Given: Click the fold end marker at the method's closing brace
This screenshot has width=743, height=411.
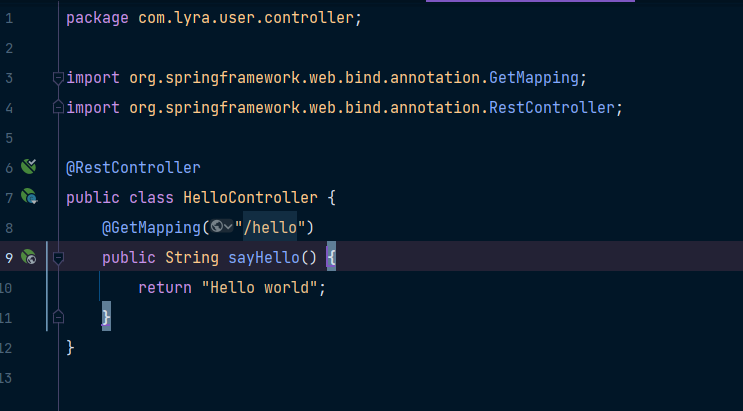Looking at the screenshot, I should coord(58,317).
